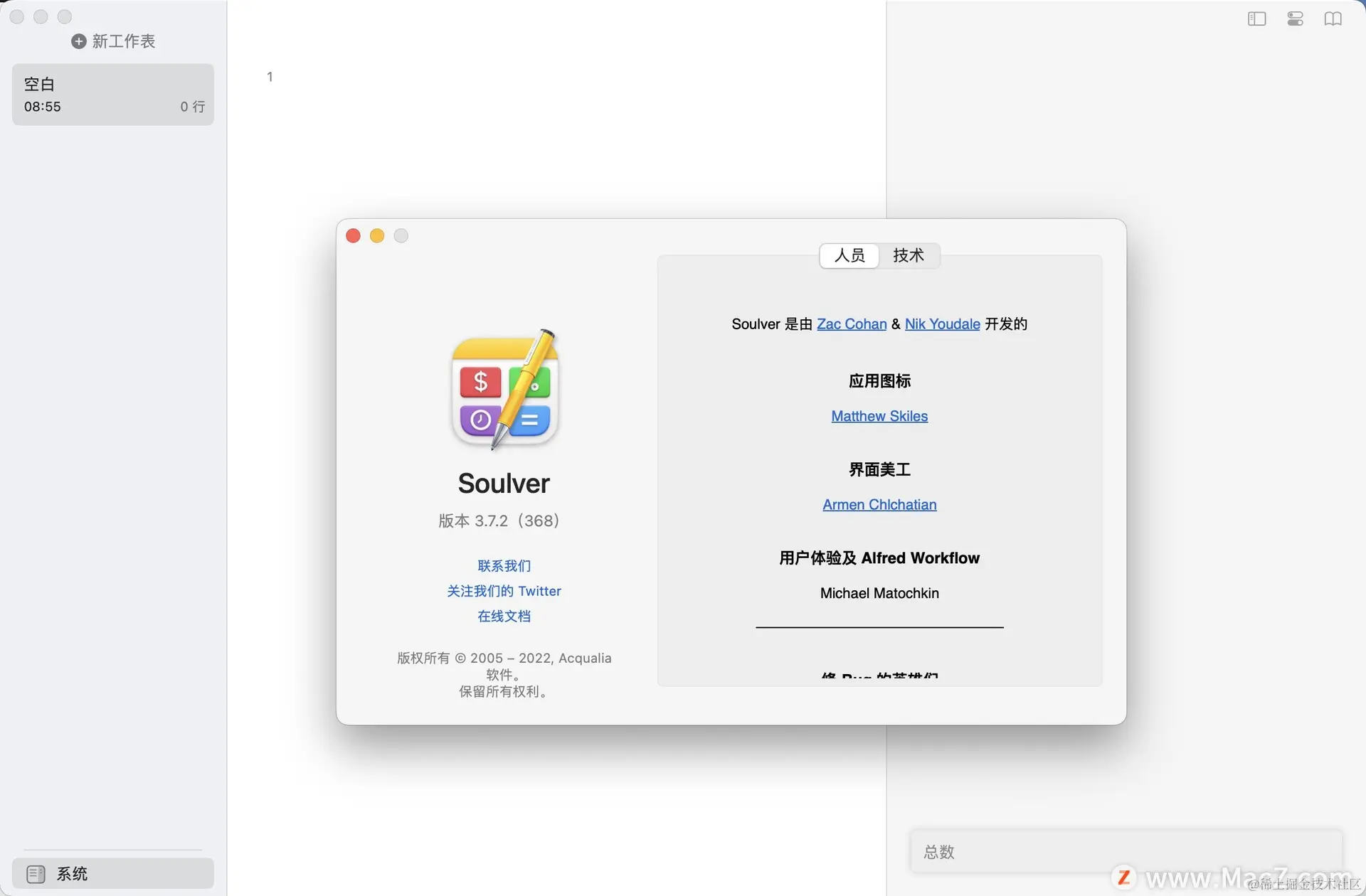Screen dimensions: 1366x896
Task: Click the plus icon for new worksheet
Action: 79,41
